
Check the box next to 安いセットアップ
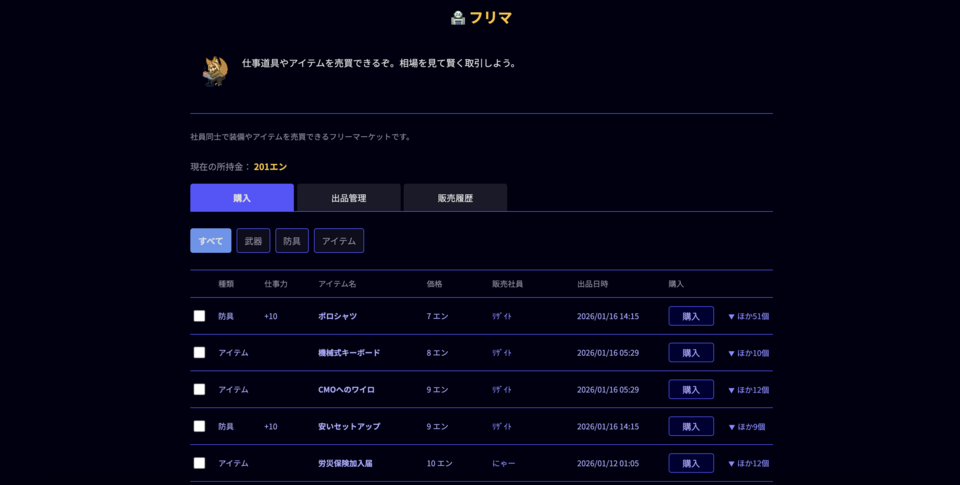pos(199,426)
